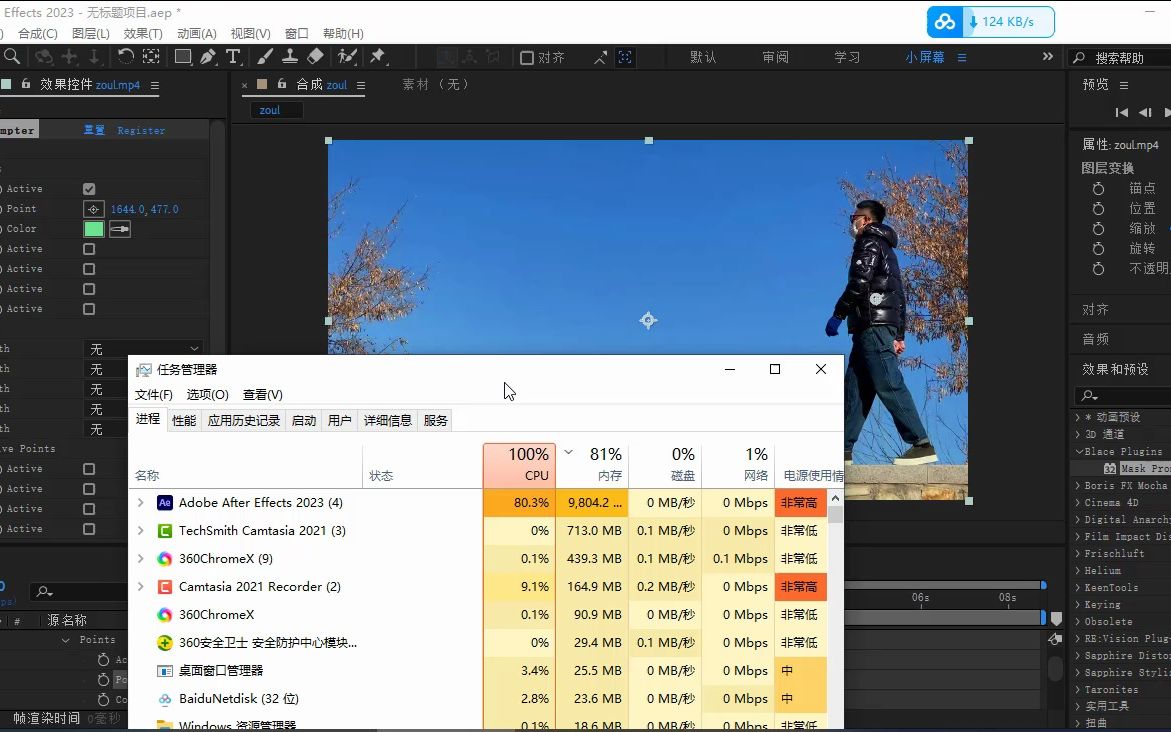The width and height of the screenshot is (1171, 732).
Task: Open the 查看 menu in Task Manager
Action: coord(262,394)
